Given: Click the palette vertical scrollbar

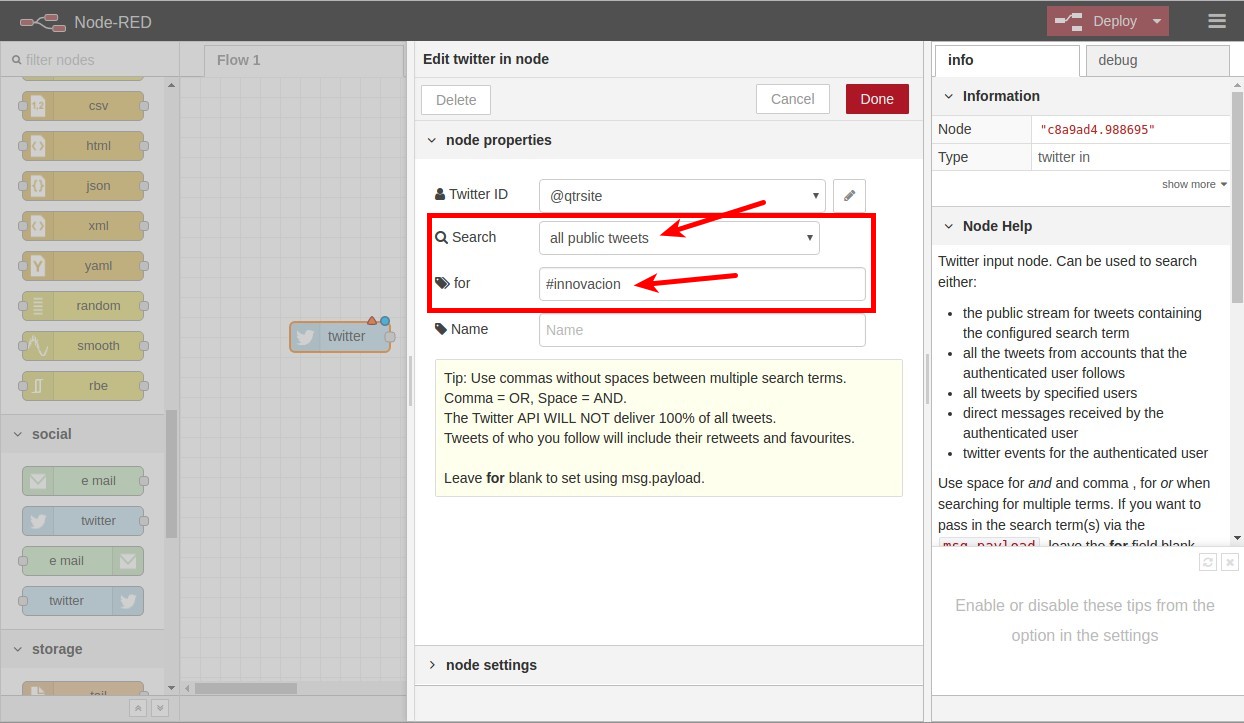Looking at the screenshot, I should coord(172,475).
